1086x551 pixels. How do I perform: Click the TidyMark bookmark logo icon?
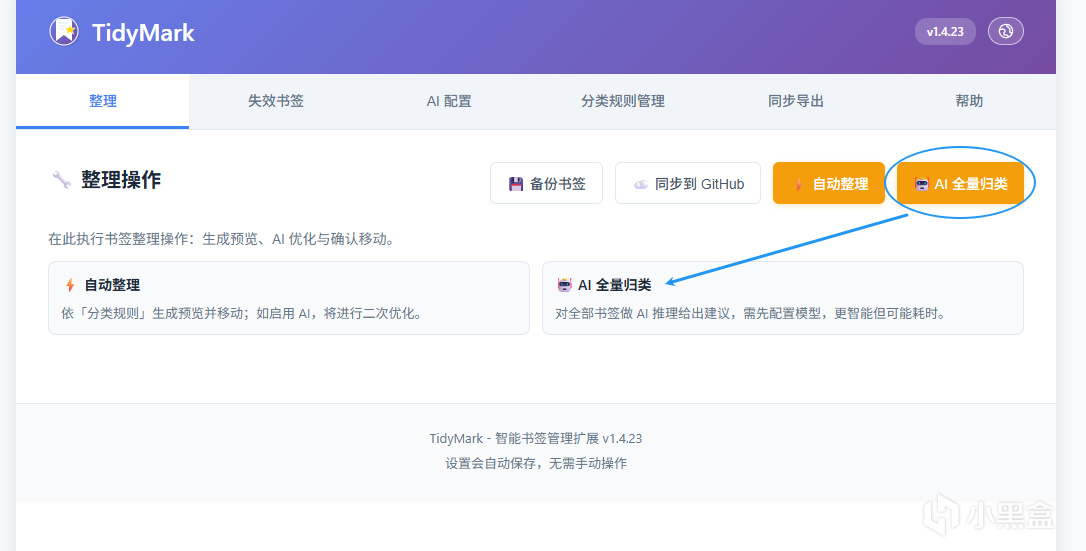click(x=64, y=31)
